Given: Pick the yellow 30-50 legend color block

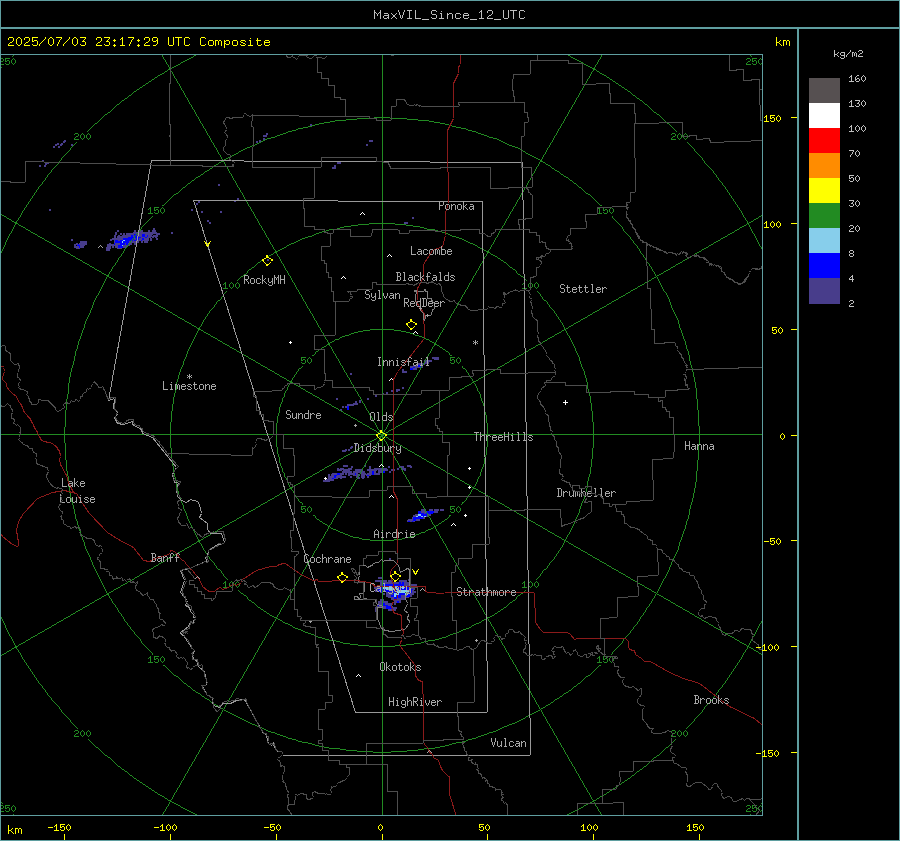Looking at the screenshot, I should [x=824, y=191].
